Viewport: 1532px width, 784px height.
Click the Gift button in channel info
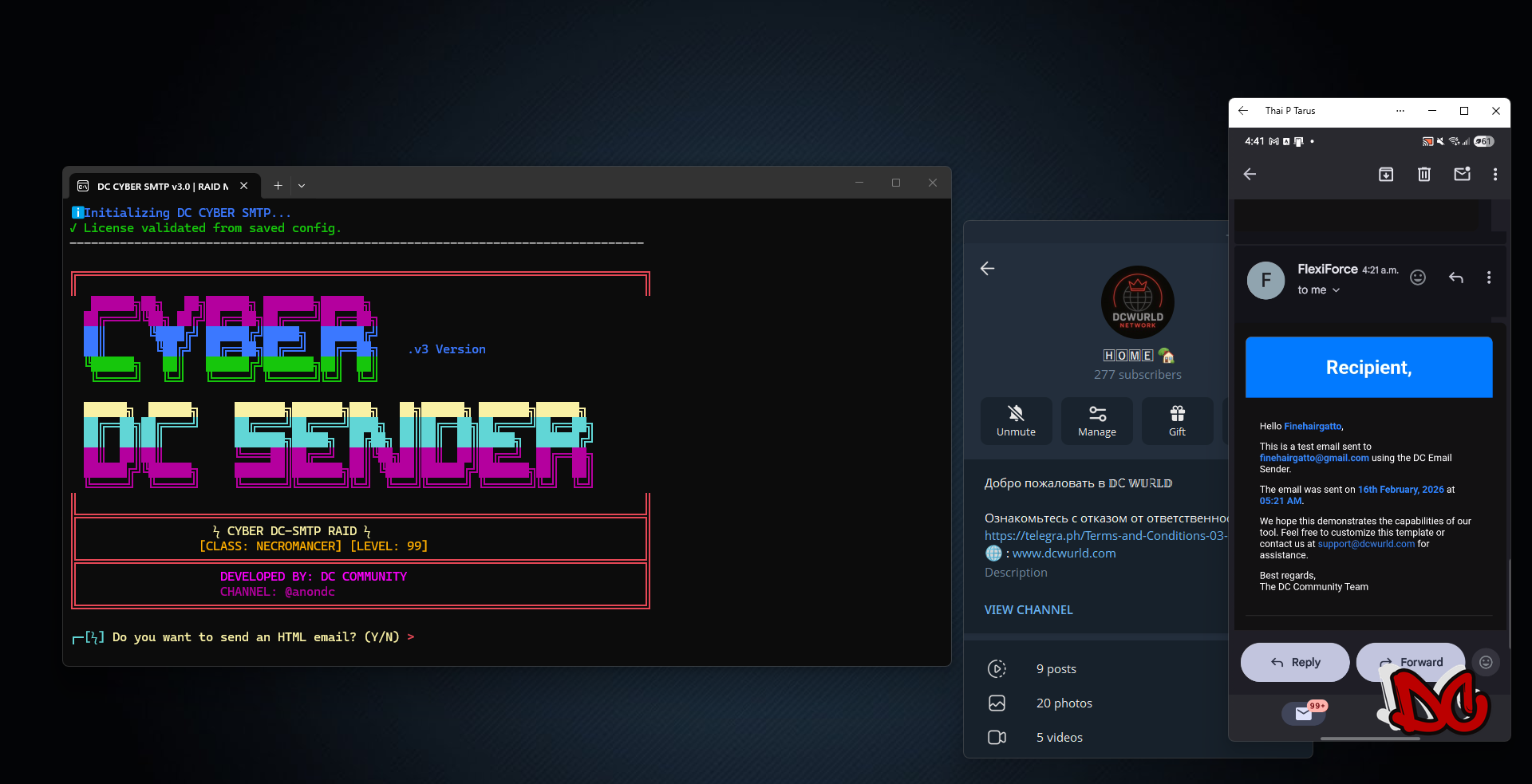(x=1177, y=420)
